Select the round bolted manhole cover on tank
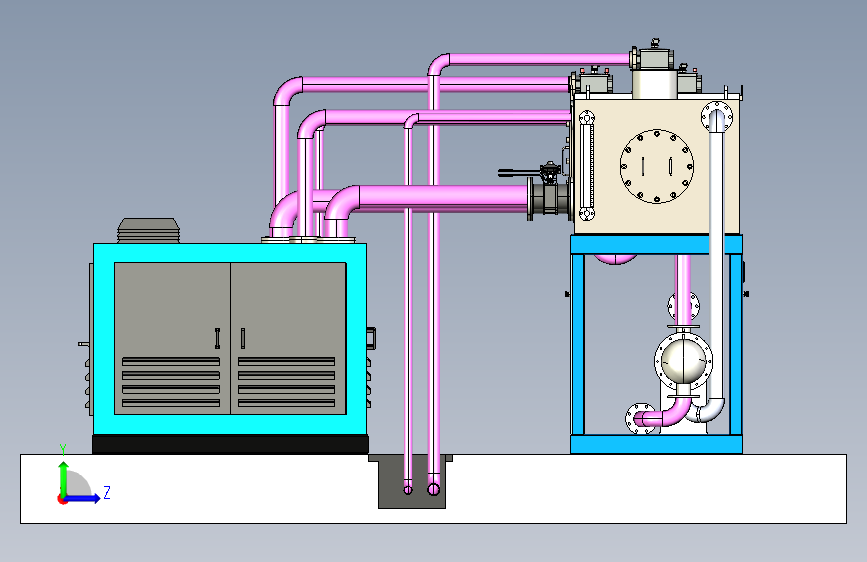This screenshot has width=867, height=562. 656,166
